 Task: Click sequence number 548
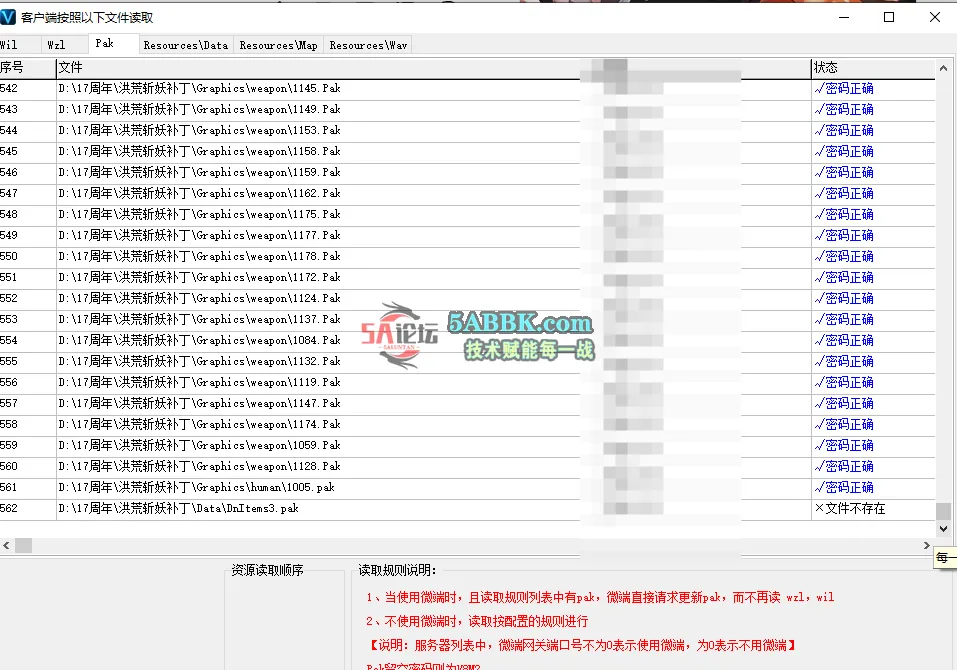point(9,215)
